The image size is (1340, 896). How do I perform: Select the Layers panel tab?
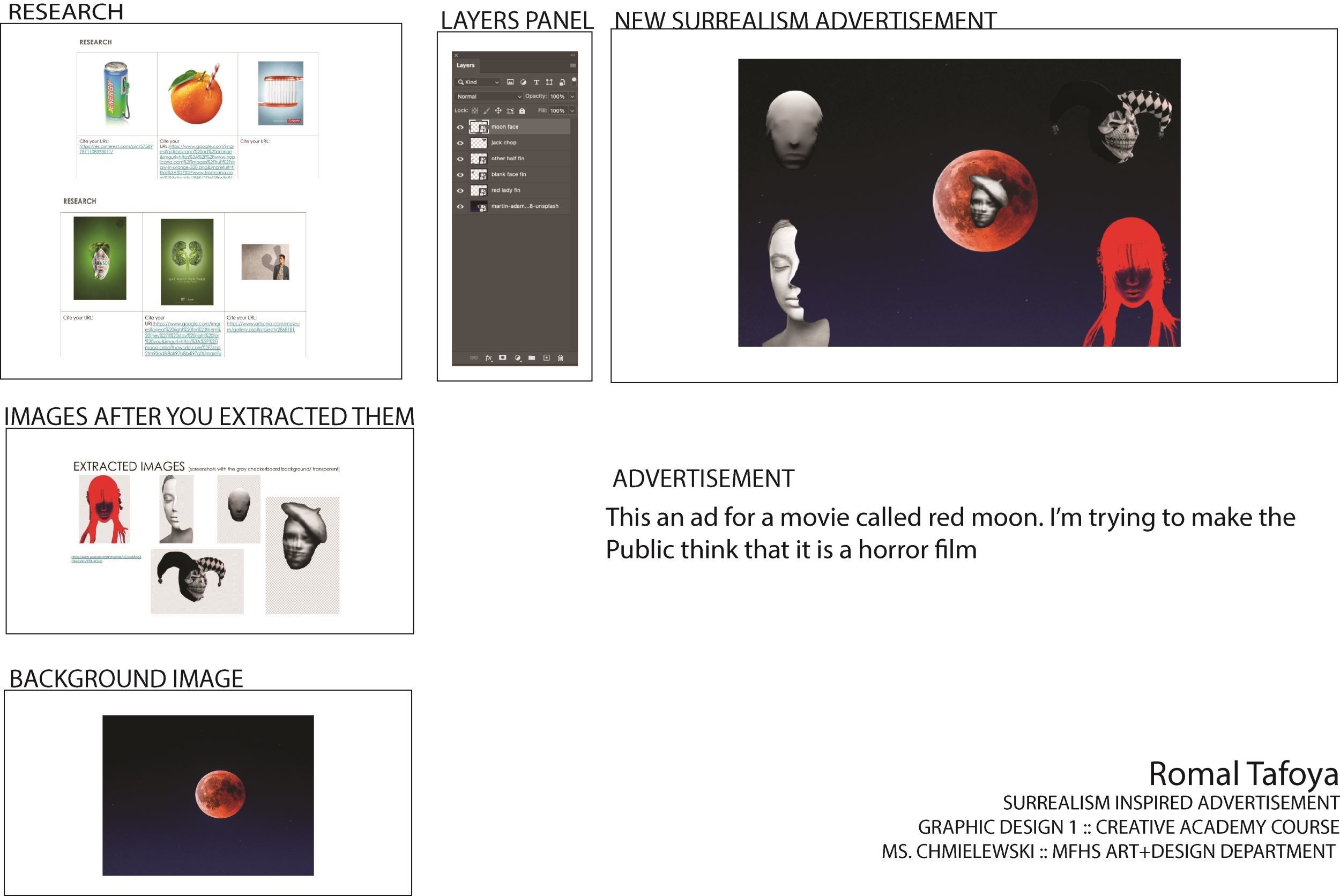[465, 65]
